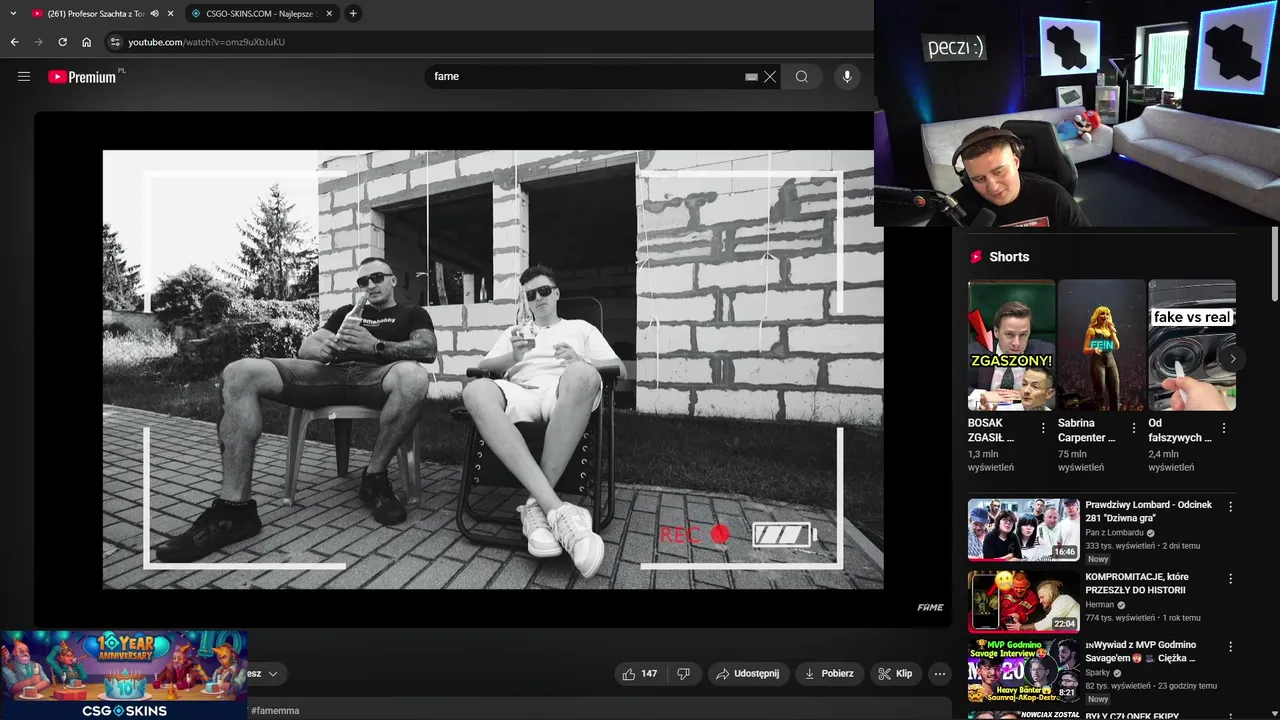1280x720 pixels.
Task: Open options menu for KOMPROMITACJE video
Action: tap(1230, 579)
